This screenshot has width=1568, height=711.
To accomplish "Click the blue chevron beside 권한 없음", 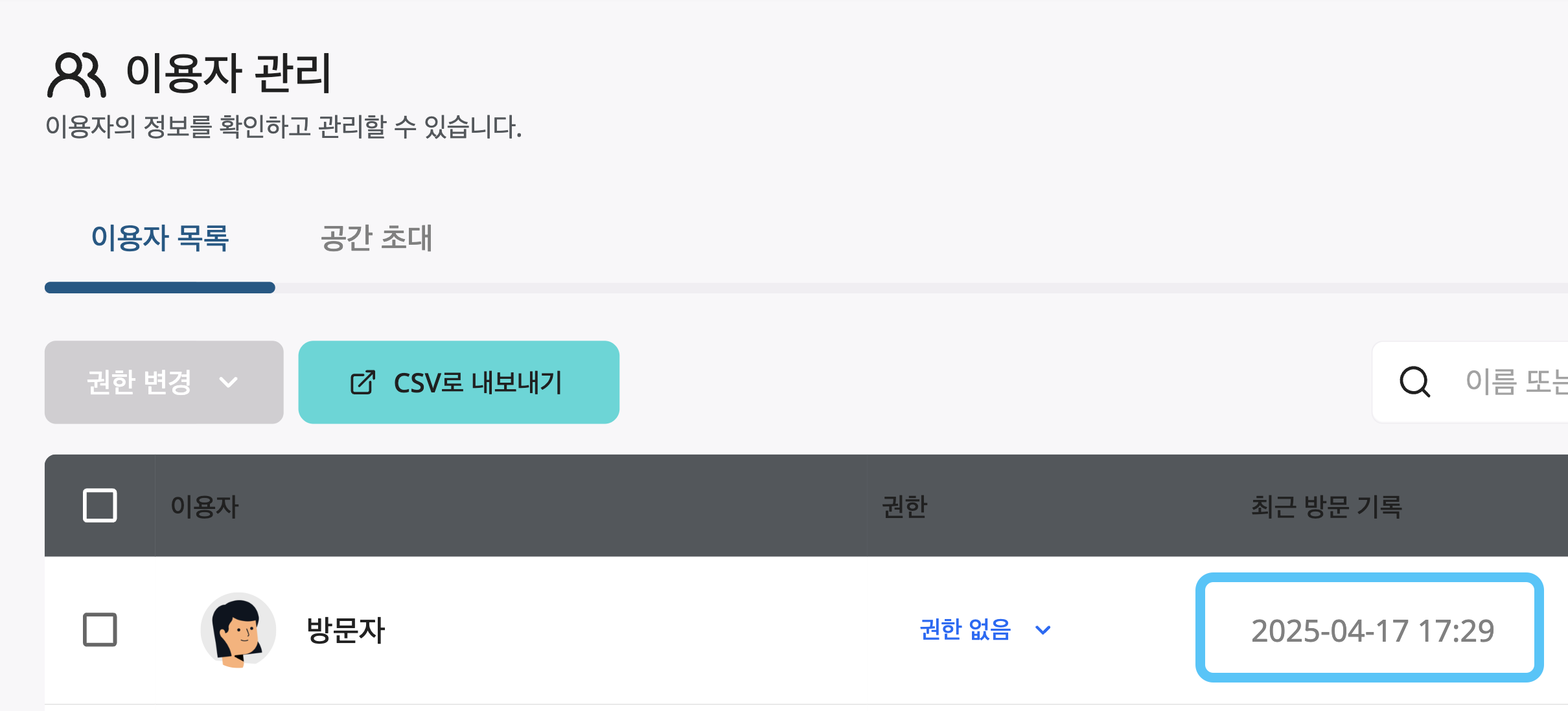I will tap(1043, 630).
